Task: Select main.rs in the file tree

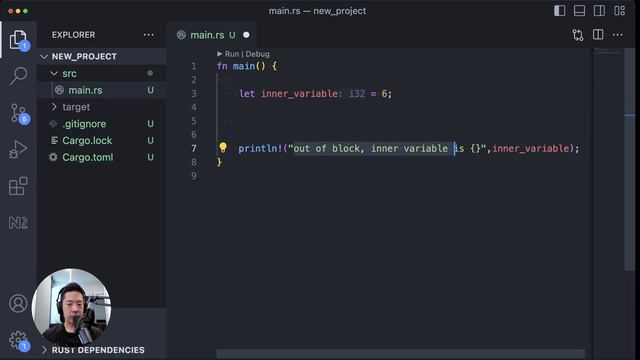Action: 85,90
